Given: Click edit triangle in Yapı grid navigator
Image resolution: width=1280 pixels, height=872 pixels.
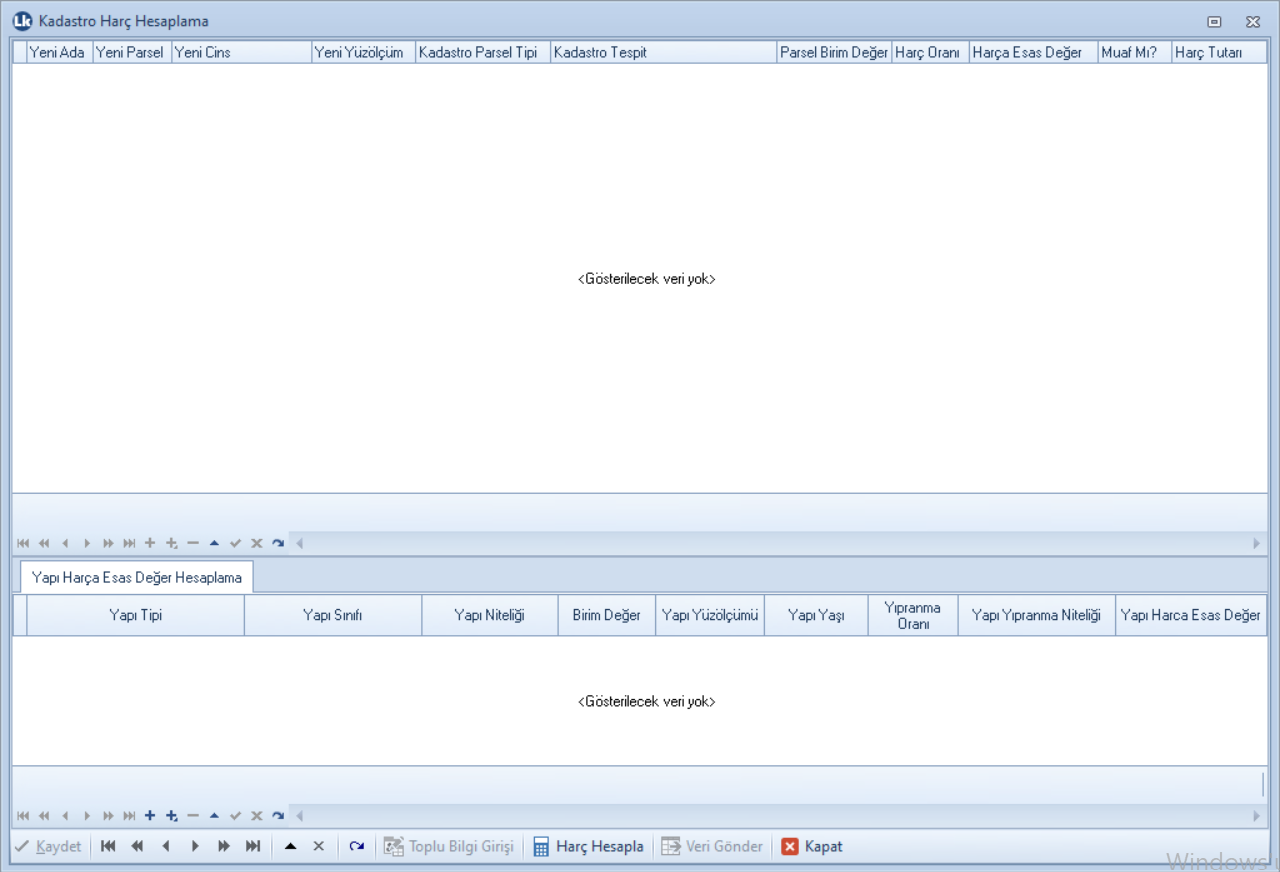Looking at the screenshot, I should tap(214, 816).
